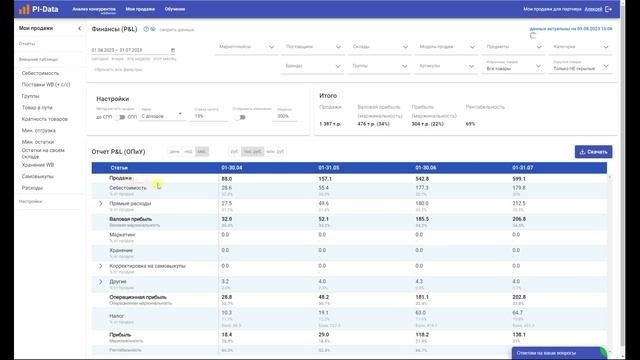Select the тыс. руб units option
Image resolution: width=640 pixels, height=360 pixels.
coord(252,151)
